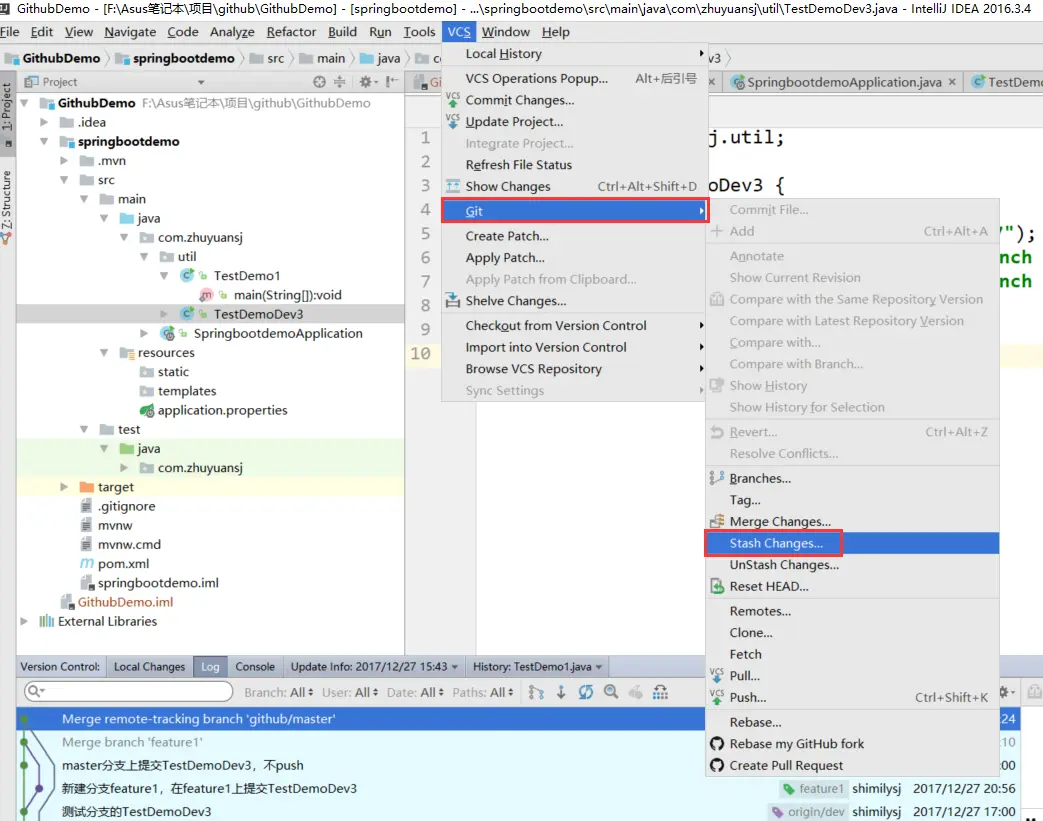Select the GithubDemo.iml file
1043x821 pixels.
point(125,602)
